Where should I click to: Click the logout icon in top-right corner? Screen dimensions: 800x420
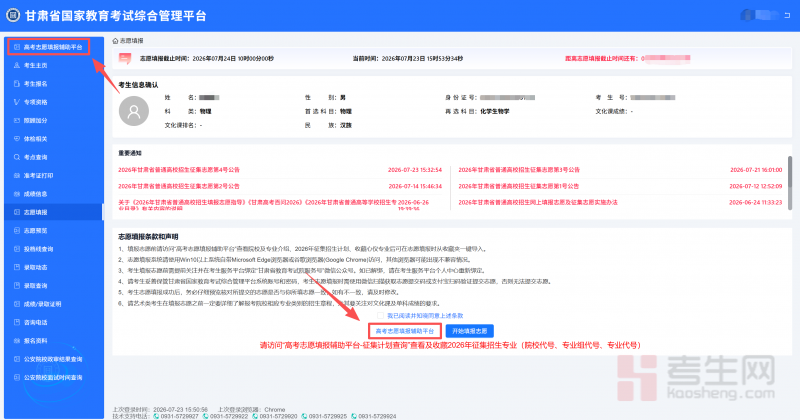point(787,15)
